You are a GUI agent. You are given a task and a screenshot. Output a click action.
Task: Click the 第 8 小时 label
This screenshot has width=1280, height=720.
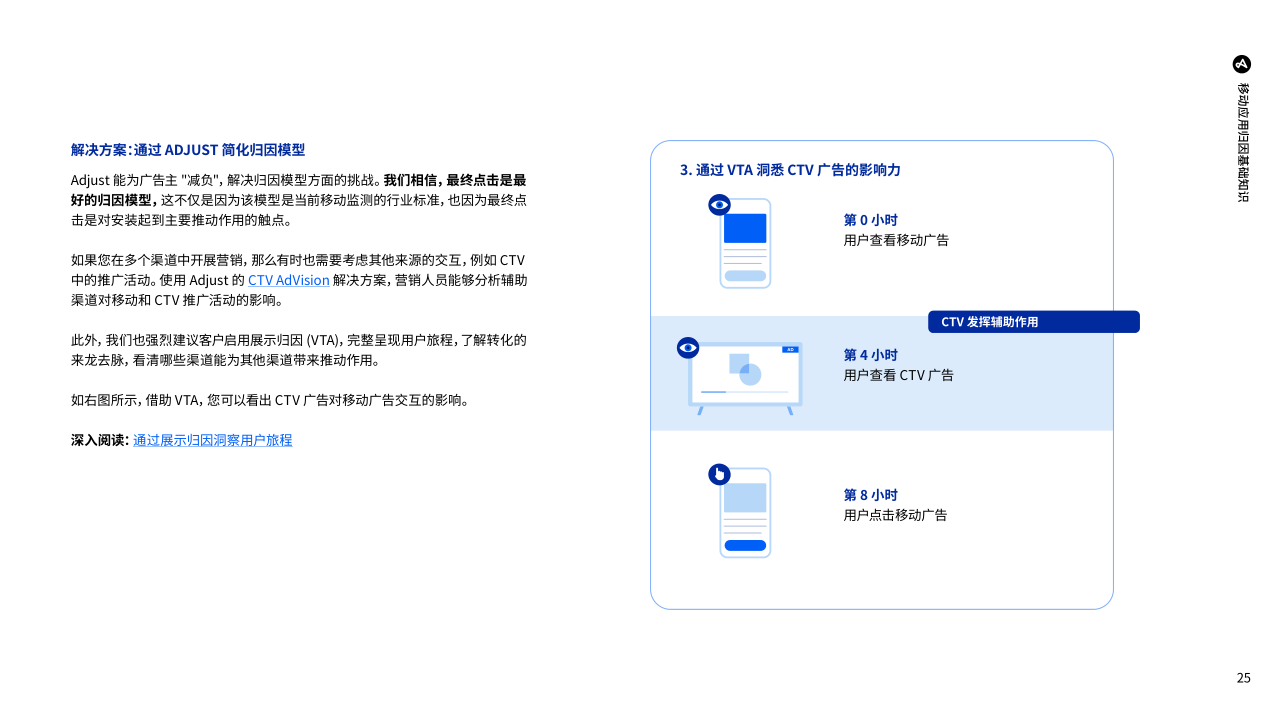(x=871, y=495)
